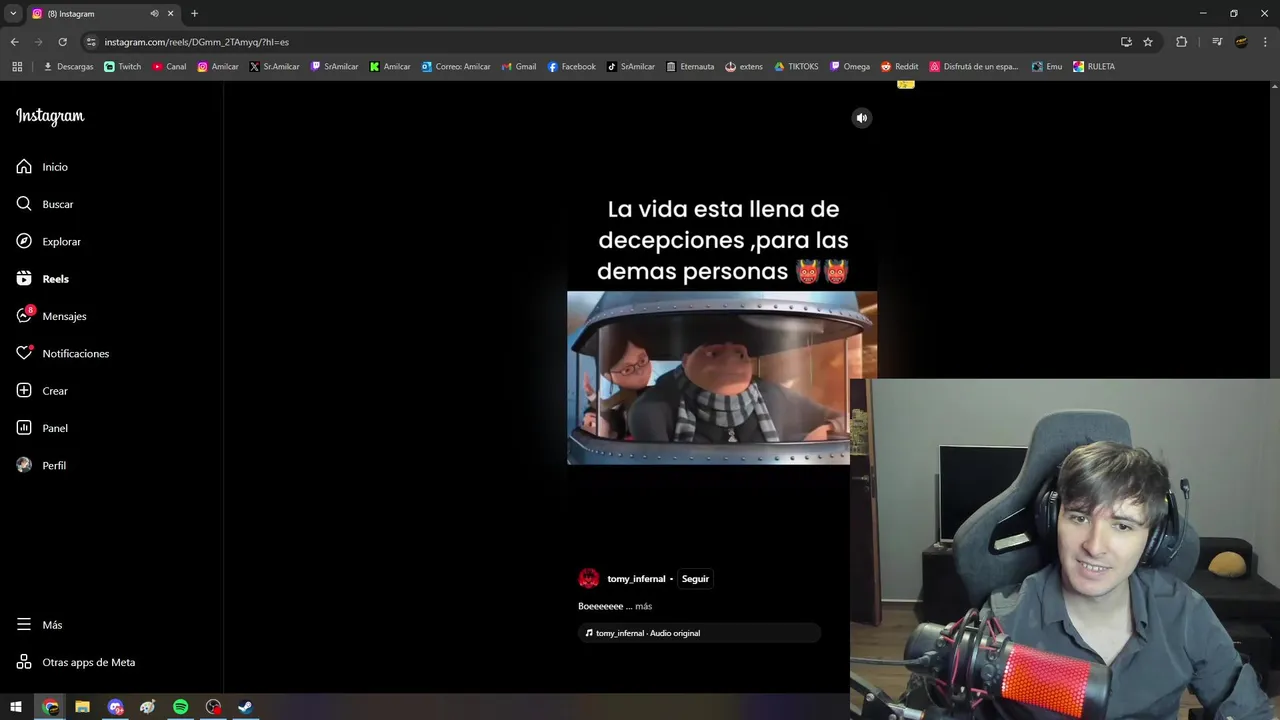Open the TikTok SrAmilcar bookmark

tap(631, 67)
